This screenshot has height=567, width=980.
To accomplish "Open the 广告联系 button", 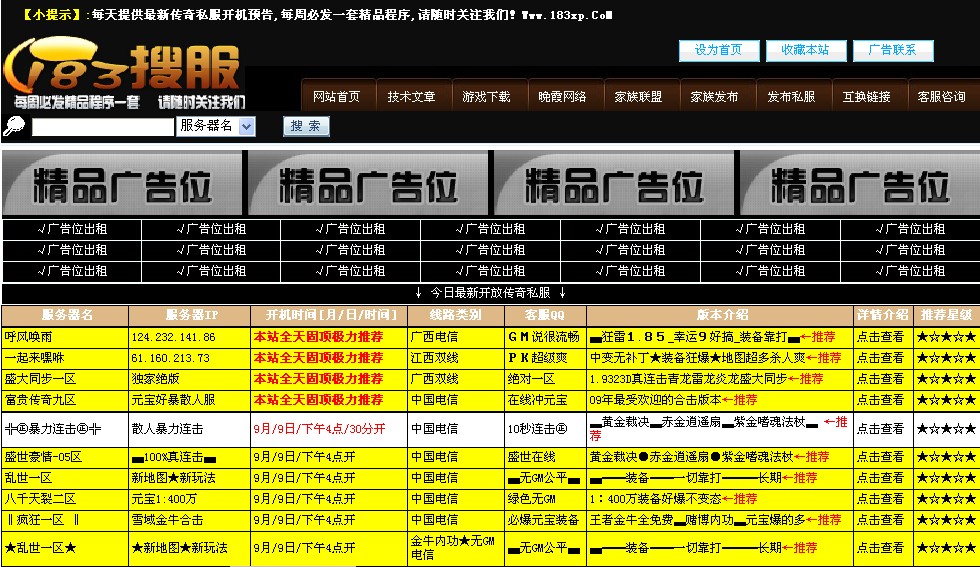I will [893, 50].
